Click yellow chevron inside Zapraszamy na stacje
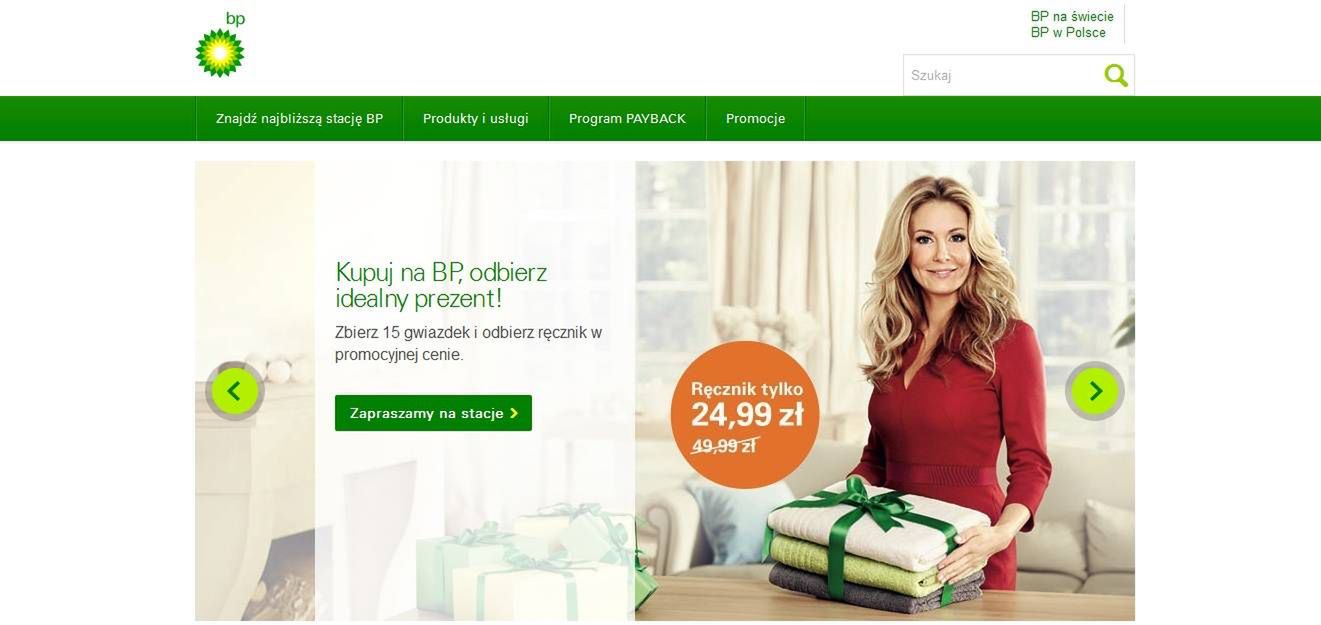The width and height of the screenshot is (1321, 625). (514, 413)
